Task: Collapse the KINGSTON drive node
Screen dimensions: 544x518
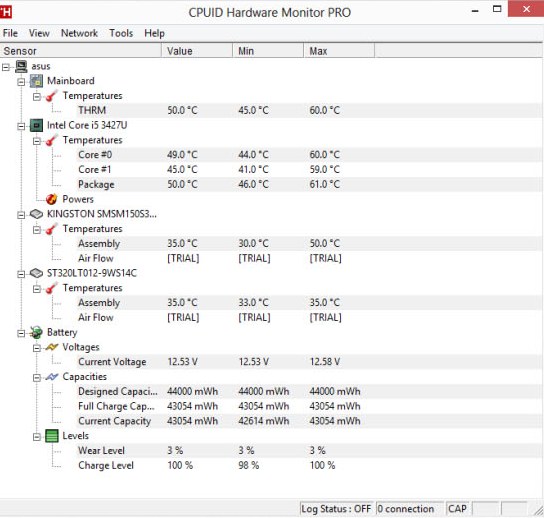Action: [x=21, y=215]
